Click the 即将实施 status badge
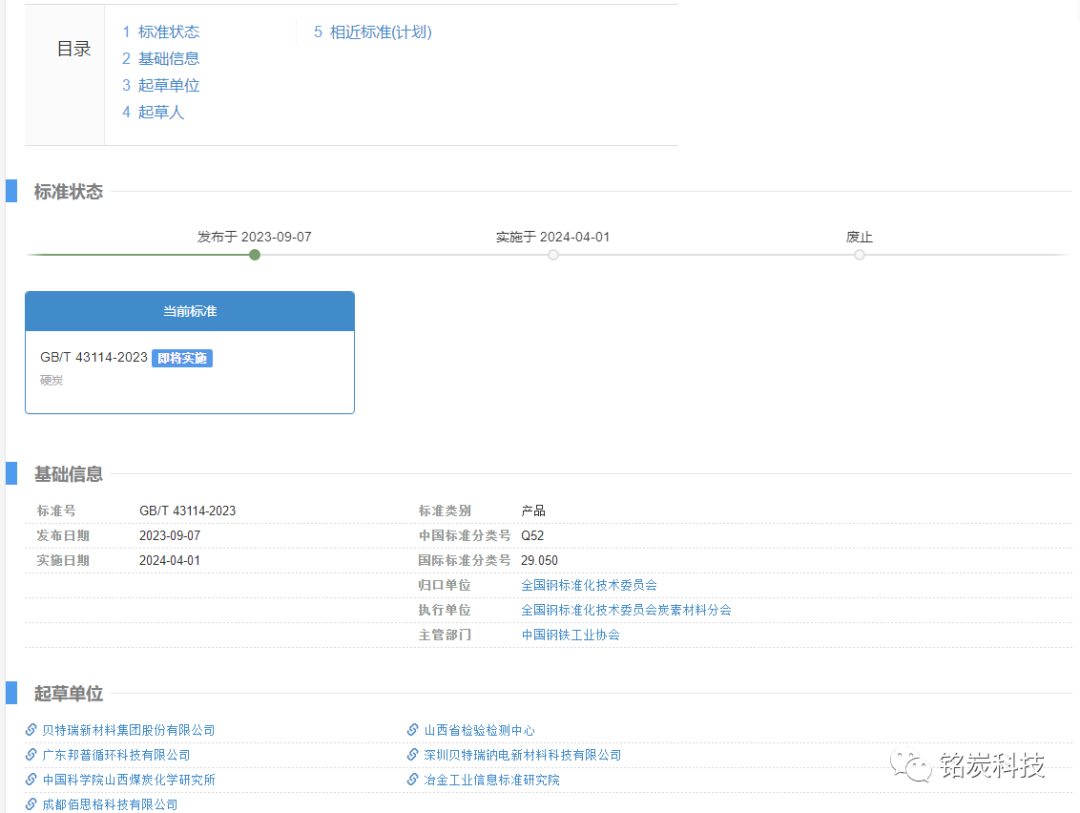The width and height of the screenshot is (1080, 813). (x=182, y=358)
